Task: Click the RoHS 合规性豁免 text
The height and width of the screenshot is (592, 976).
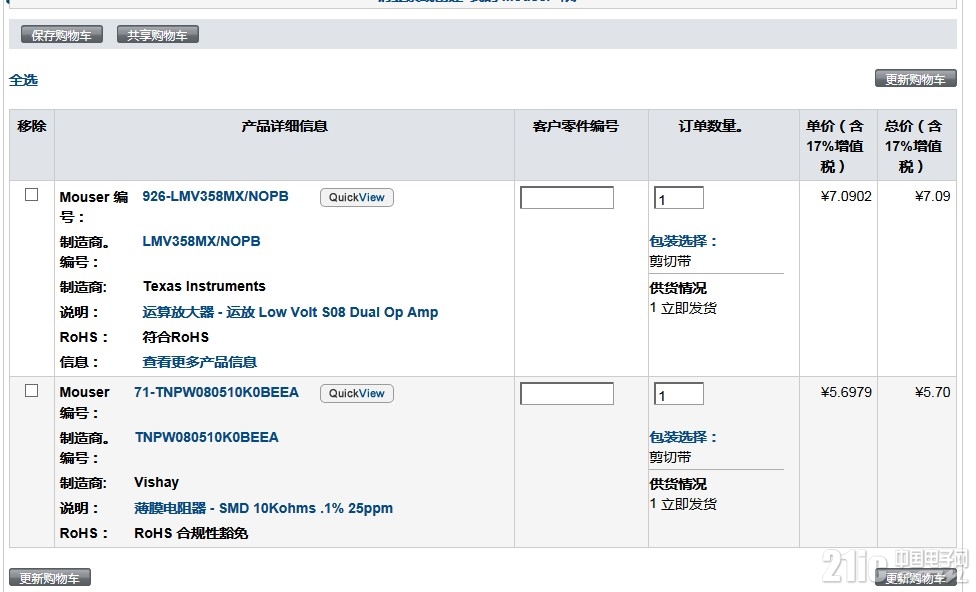Action: pyautogui.click(x=191, y=533)
